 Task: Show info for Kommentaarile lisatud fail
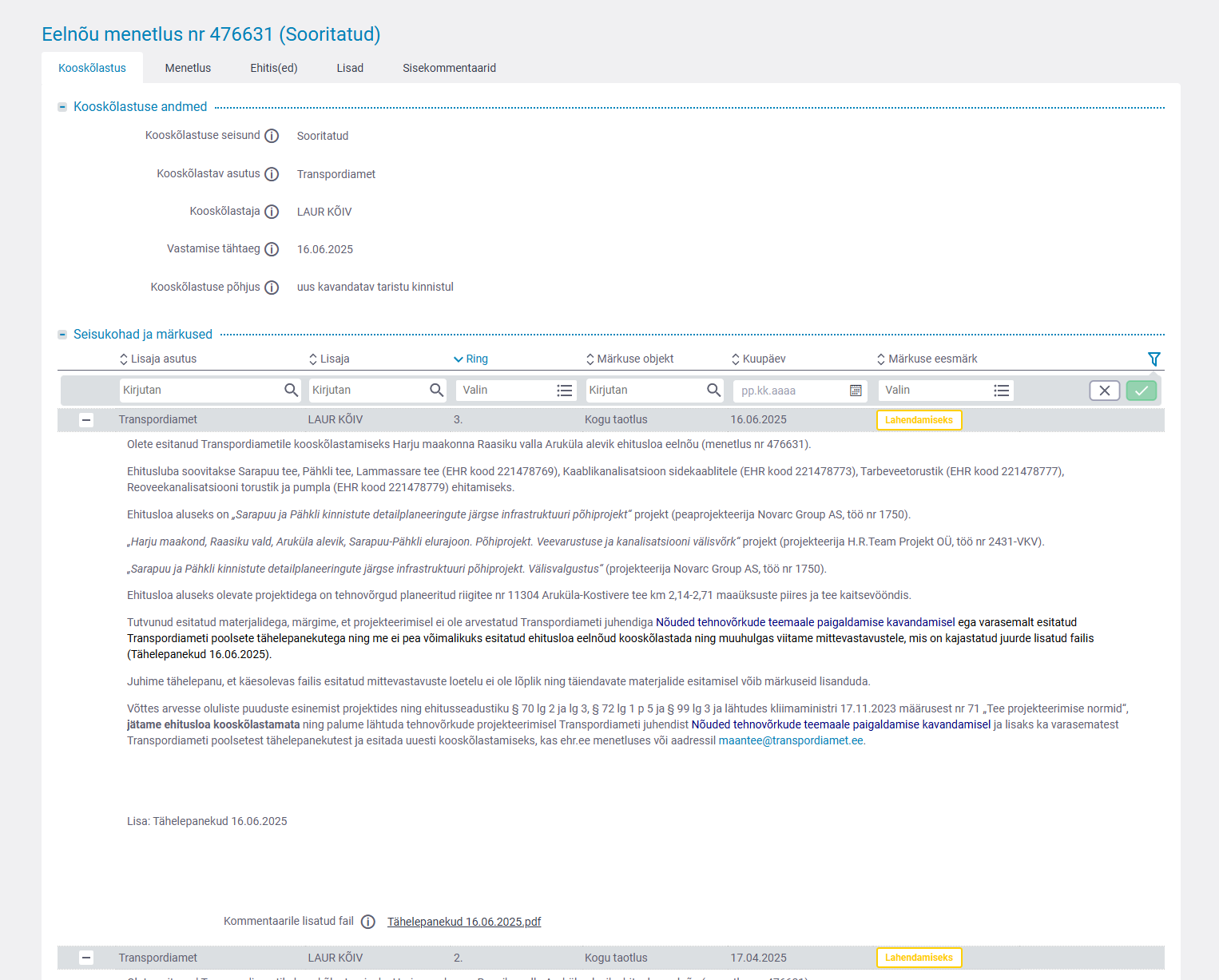[367, 922]
